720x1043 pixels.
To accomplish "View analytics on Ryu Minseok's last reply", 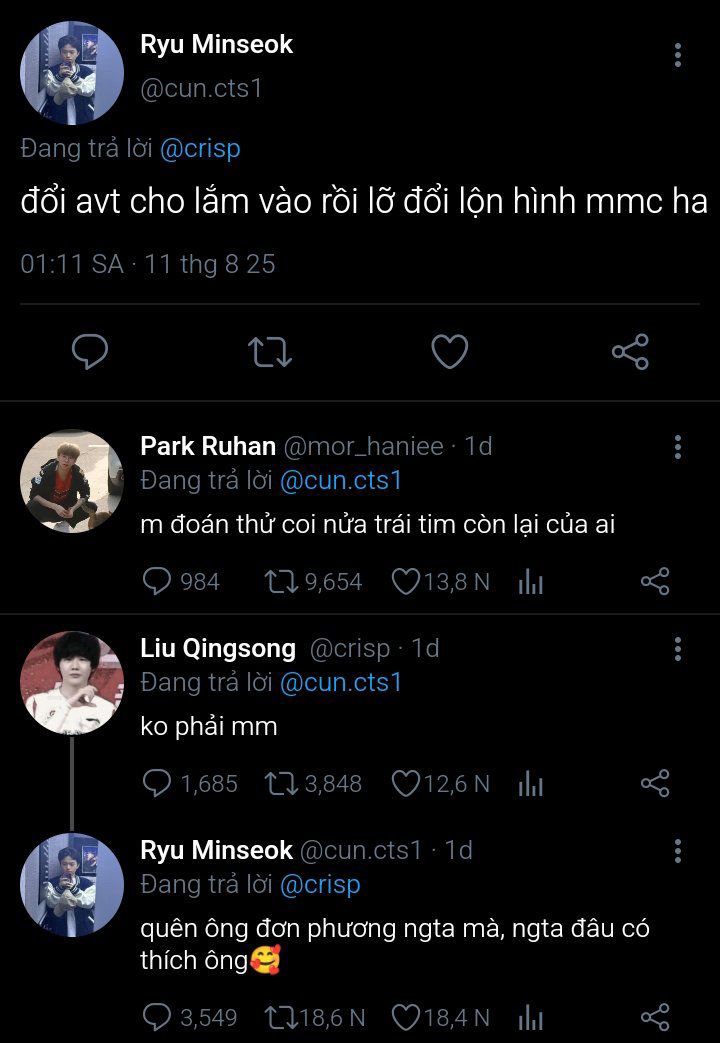I will click(x=530, y=1018).
